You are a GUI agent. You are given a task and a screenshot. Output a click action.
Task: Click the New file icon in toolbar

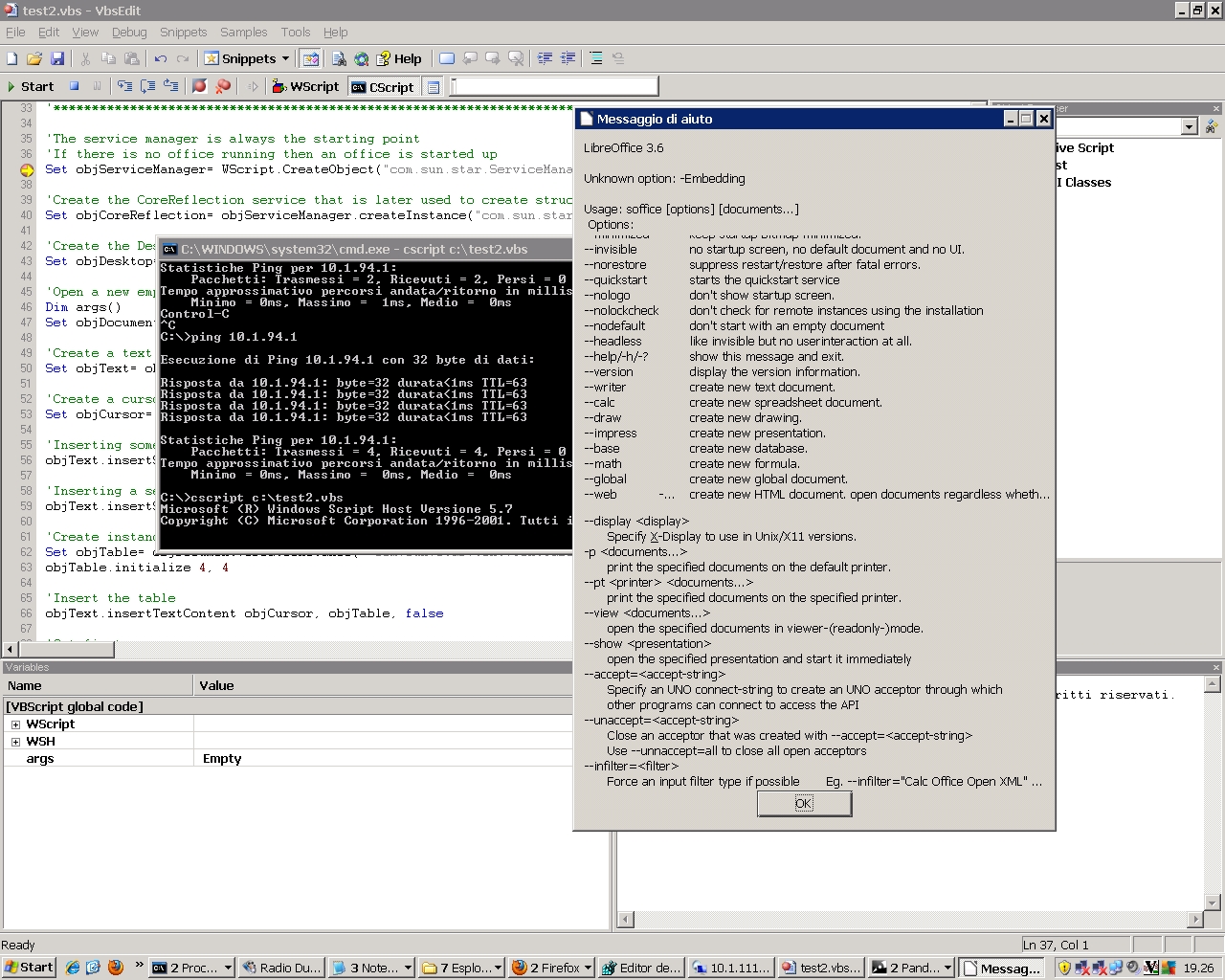point(12,58)
